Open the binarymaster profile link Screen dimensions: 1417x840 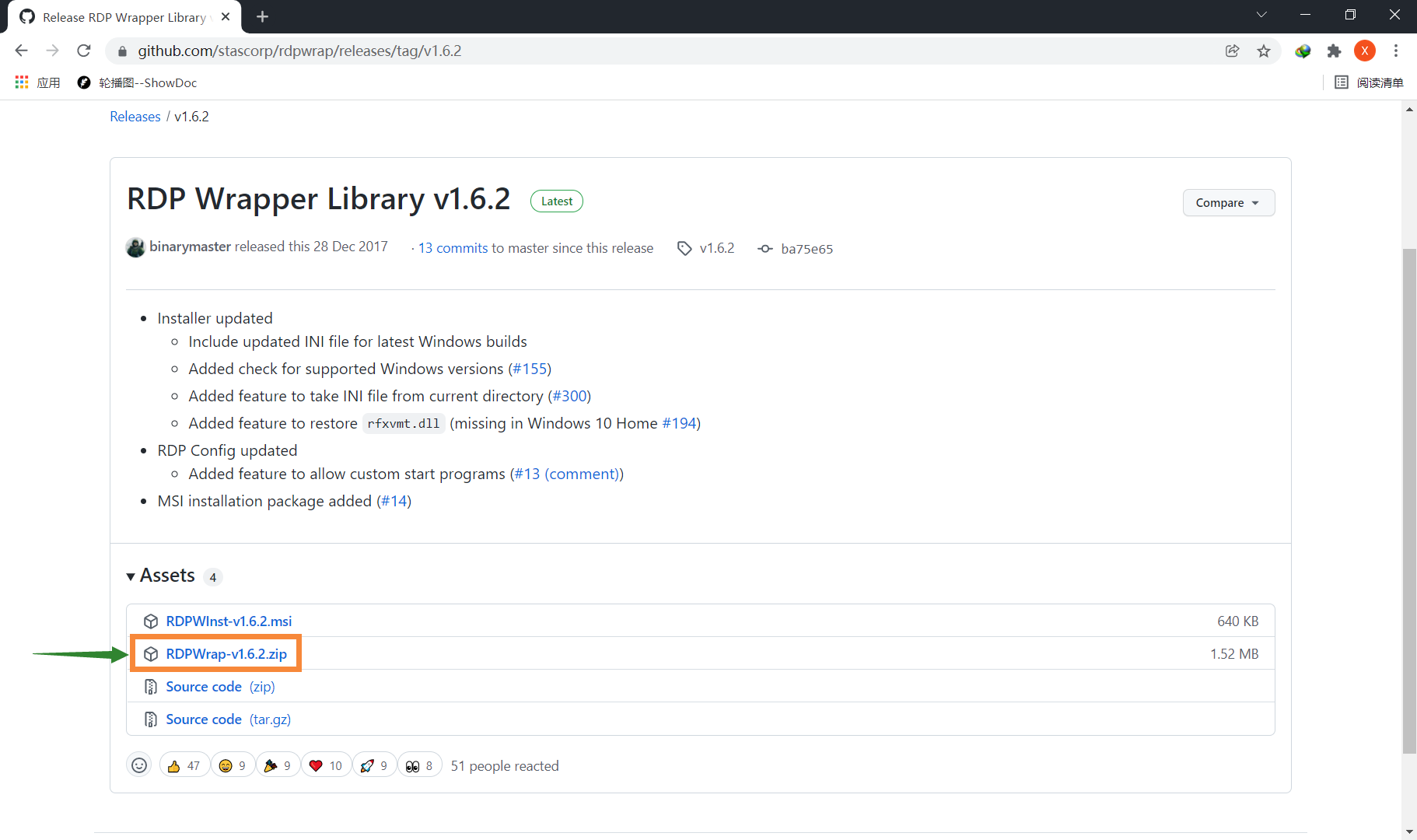(191, 247)
